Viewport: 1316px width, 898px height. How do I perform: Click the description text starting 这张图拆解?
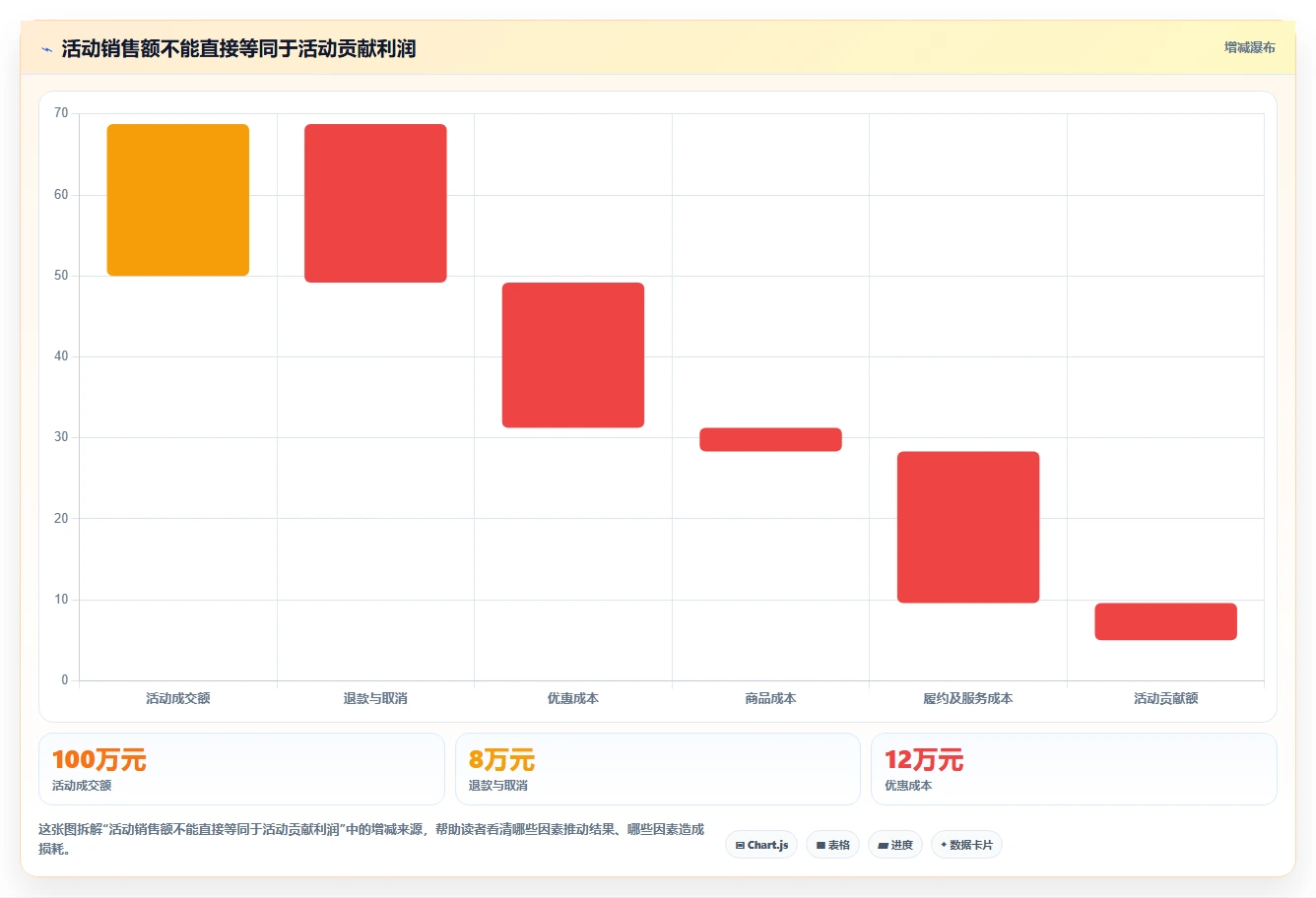click(x=371, y=839)
